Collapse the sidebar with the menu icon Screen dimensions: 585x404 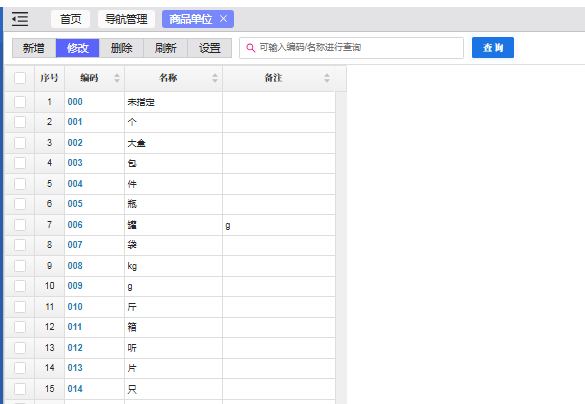(x=20, y=19)
